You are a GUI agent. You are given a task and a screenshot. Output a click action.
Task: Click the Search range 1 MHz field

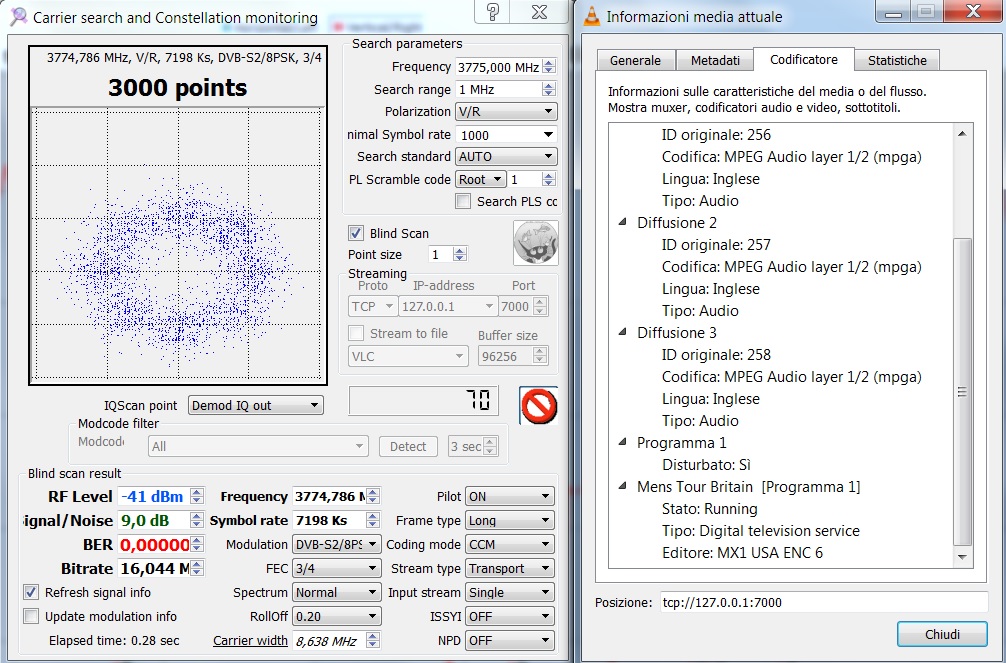(x=499, y=89)
